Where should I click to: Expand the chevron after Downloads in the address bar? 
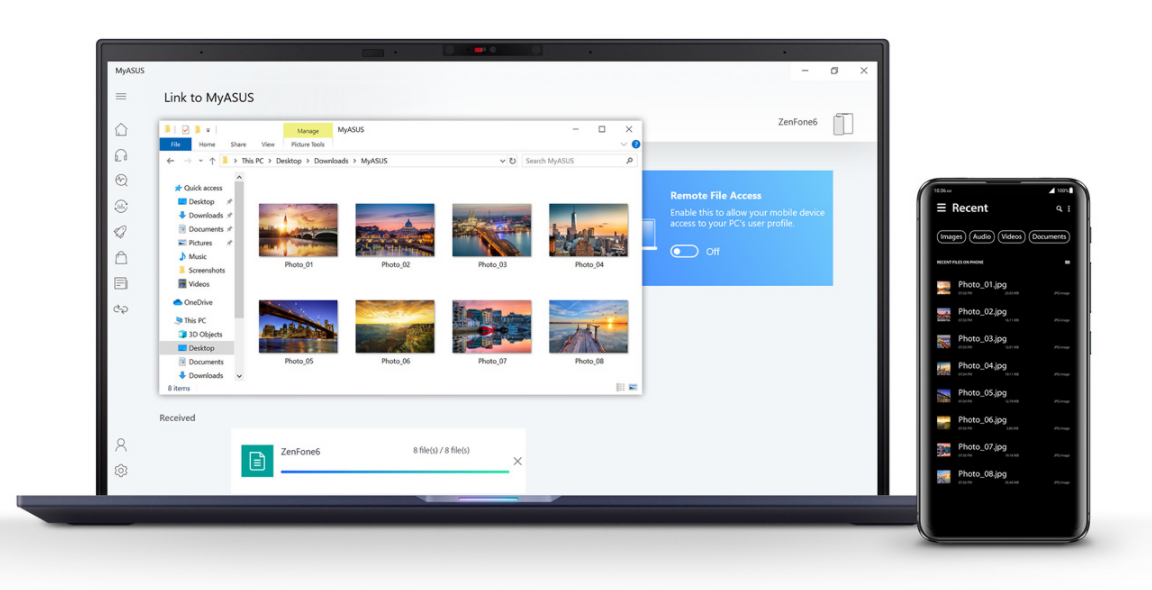tap(355, 161)
